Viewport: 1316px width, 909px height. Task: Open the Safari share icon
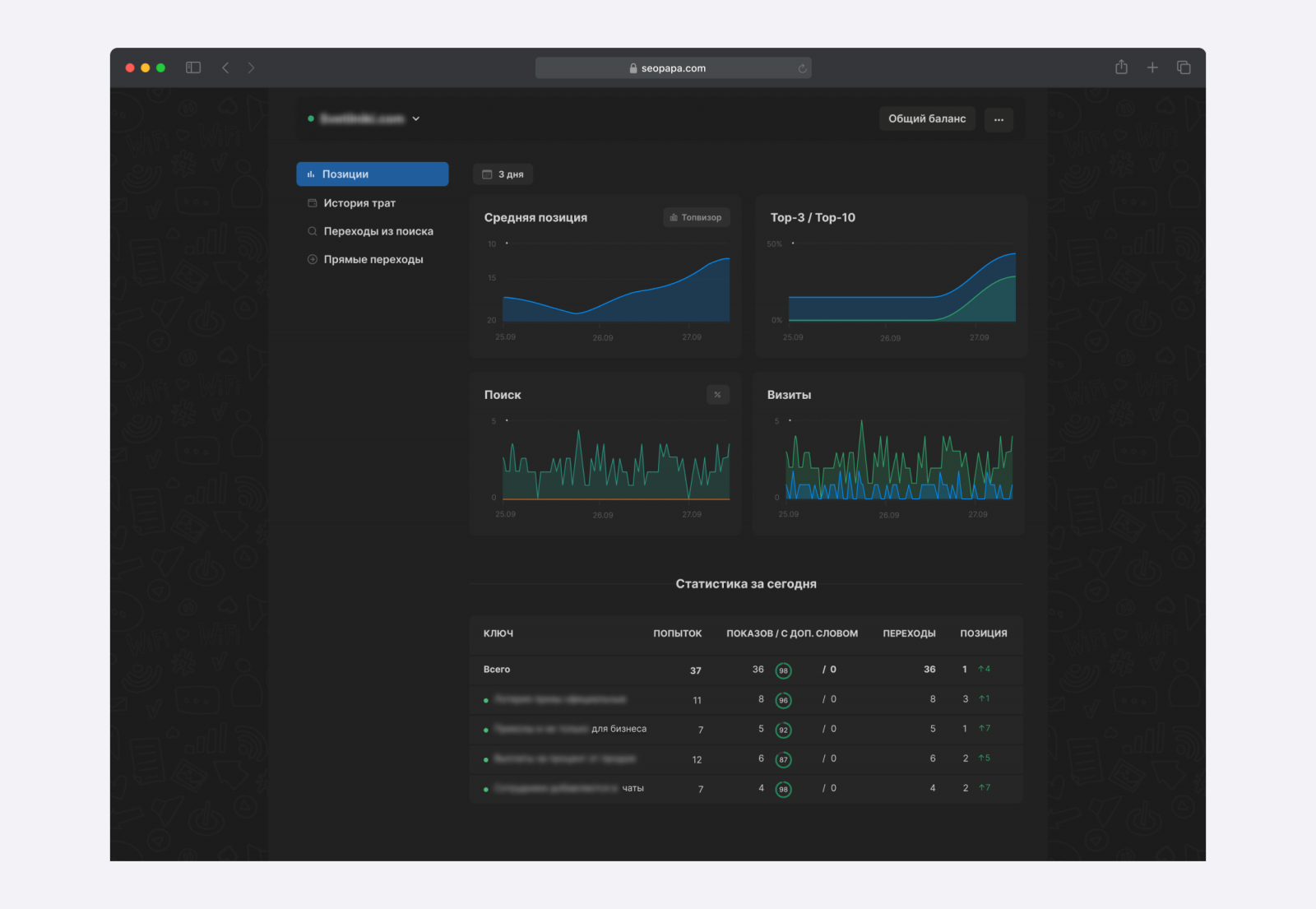[x=1121, y=67]
